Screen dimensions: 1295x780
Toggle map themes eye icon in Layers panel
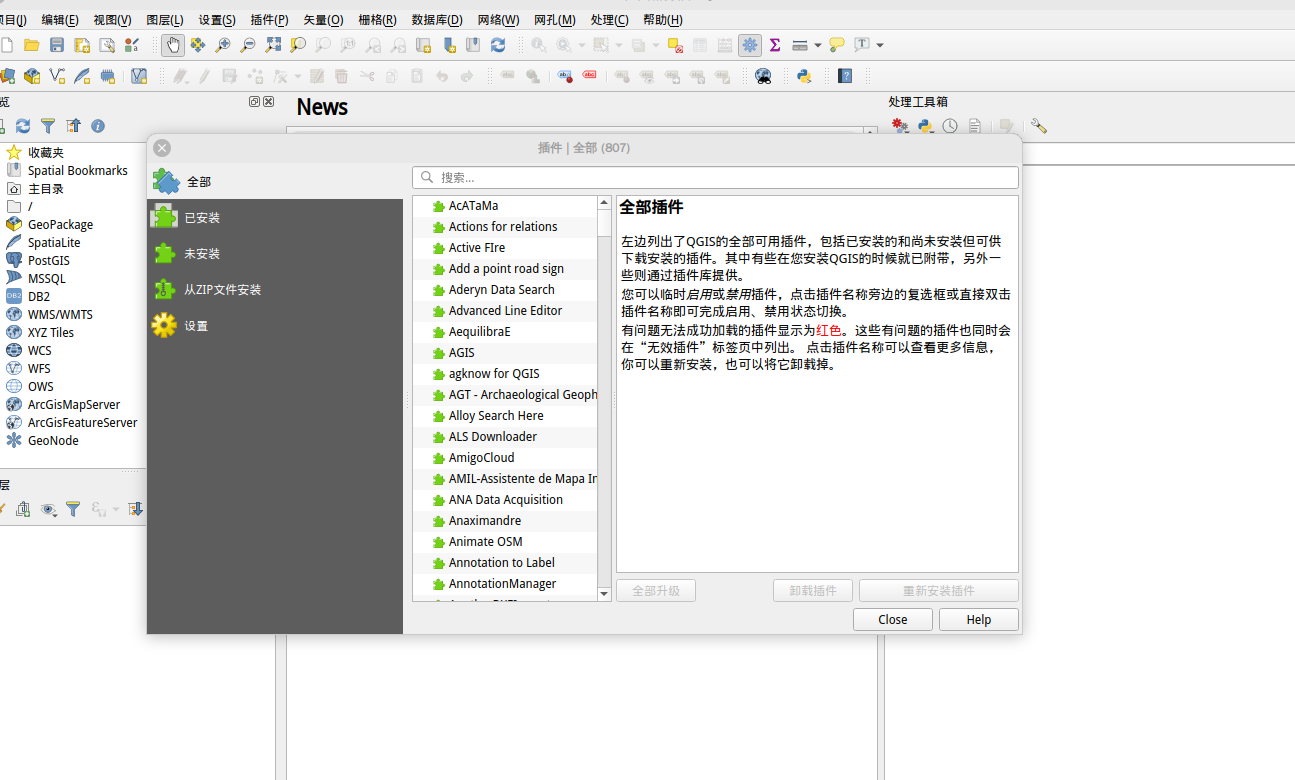pos(48,510)
